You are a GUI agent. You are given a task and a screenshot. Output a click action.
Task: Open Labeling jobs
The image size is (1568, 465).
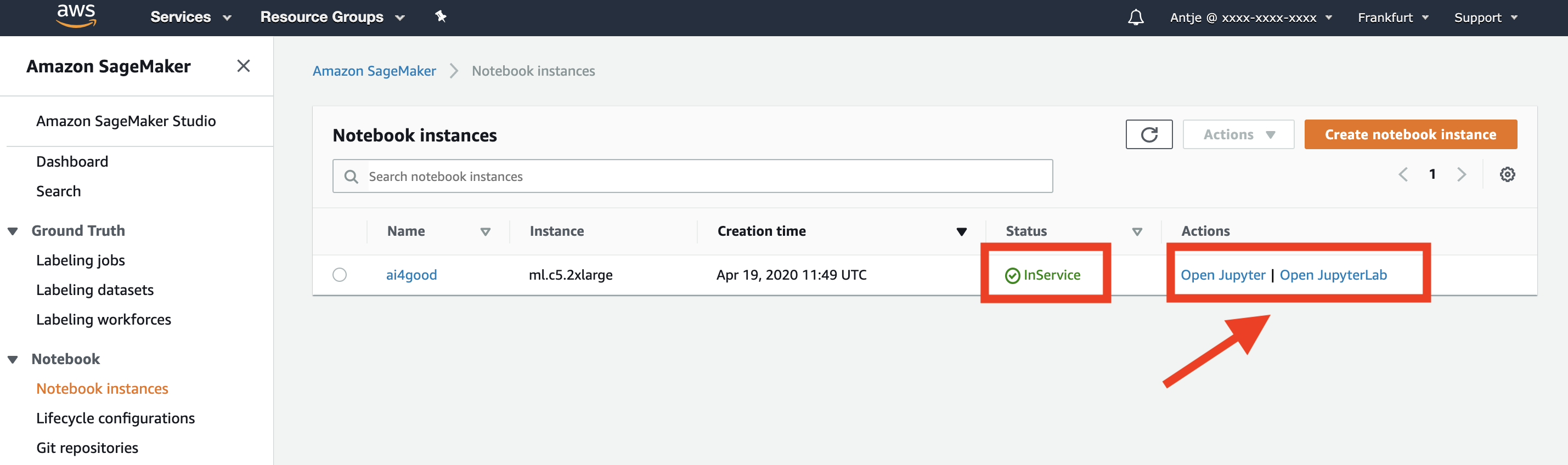click(x=80, y=260)
